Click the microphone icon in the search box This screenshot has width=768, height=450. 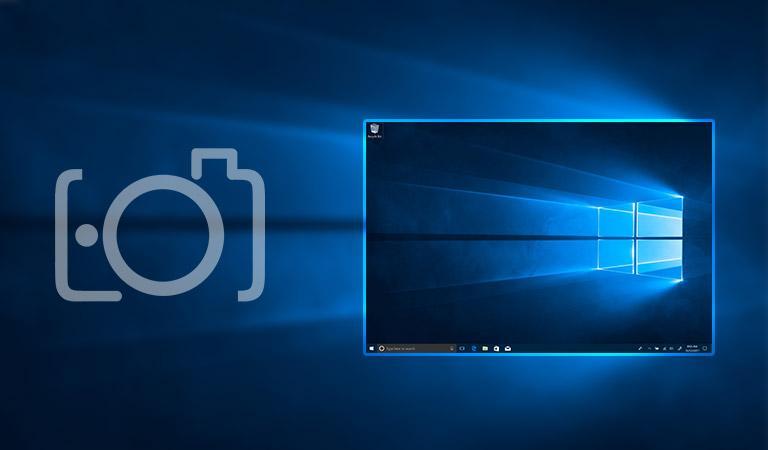[x=450, y=348]
